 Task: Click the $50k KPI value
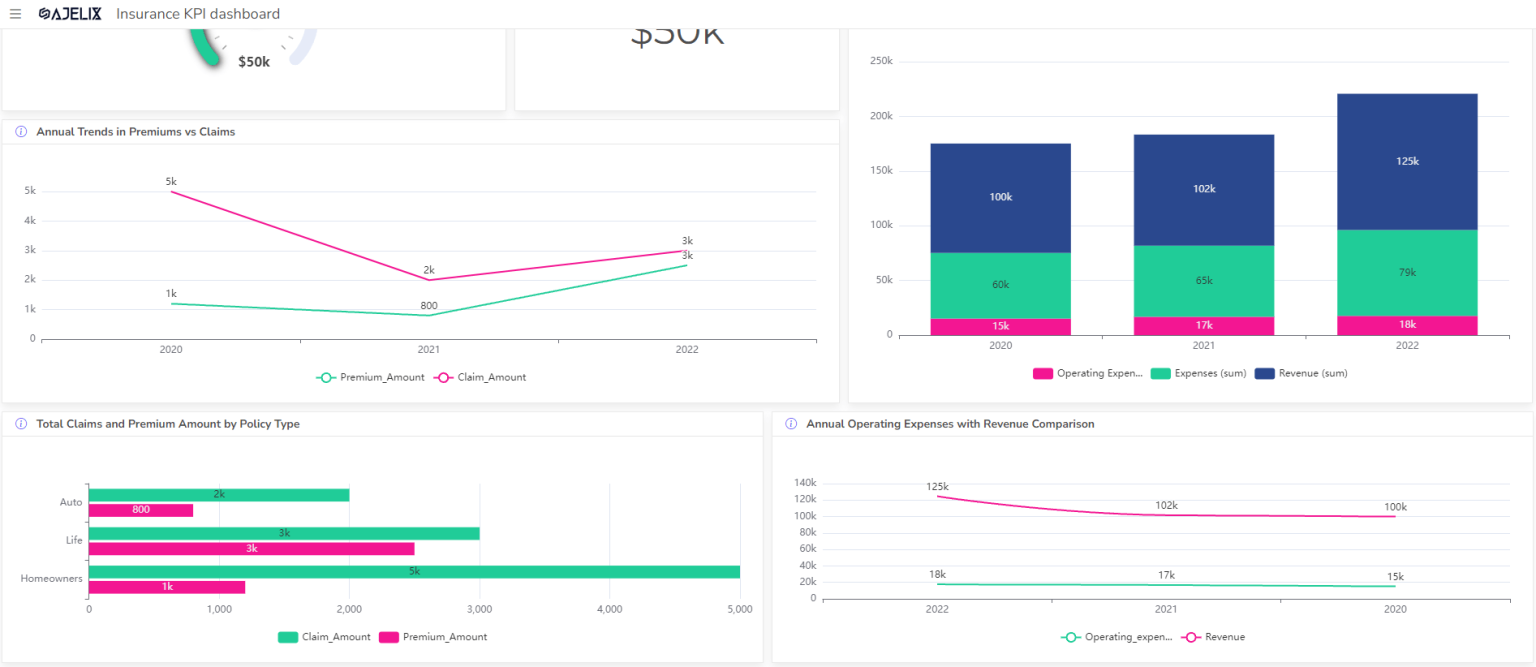256,62
